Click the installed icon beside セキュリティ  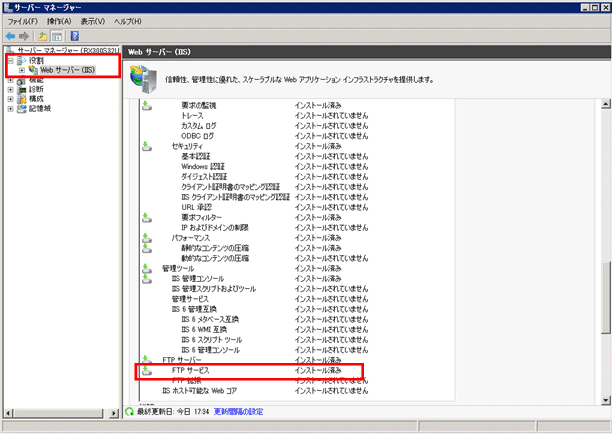point(147,146)
